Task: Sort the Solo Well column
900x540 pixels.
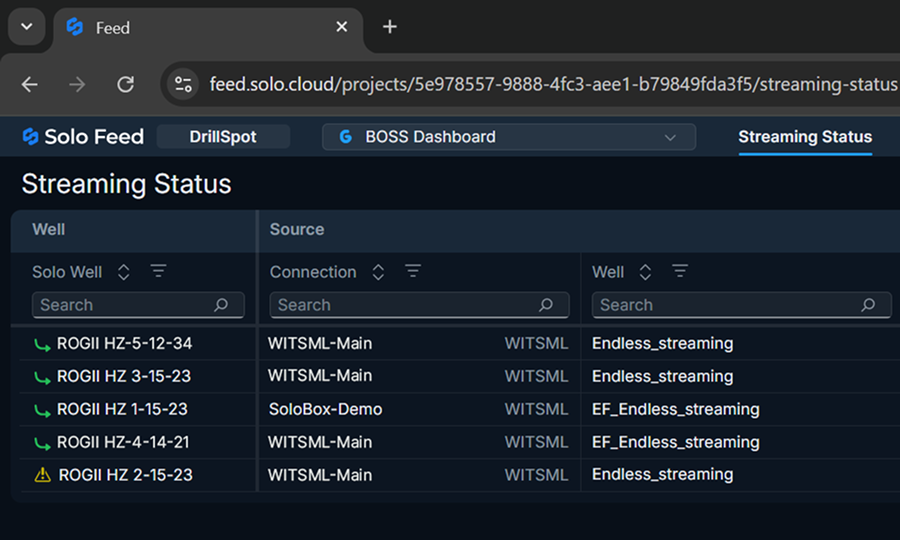Action: (123, 272)
